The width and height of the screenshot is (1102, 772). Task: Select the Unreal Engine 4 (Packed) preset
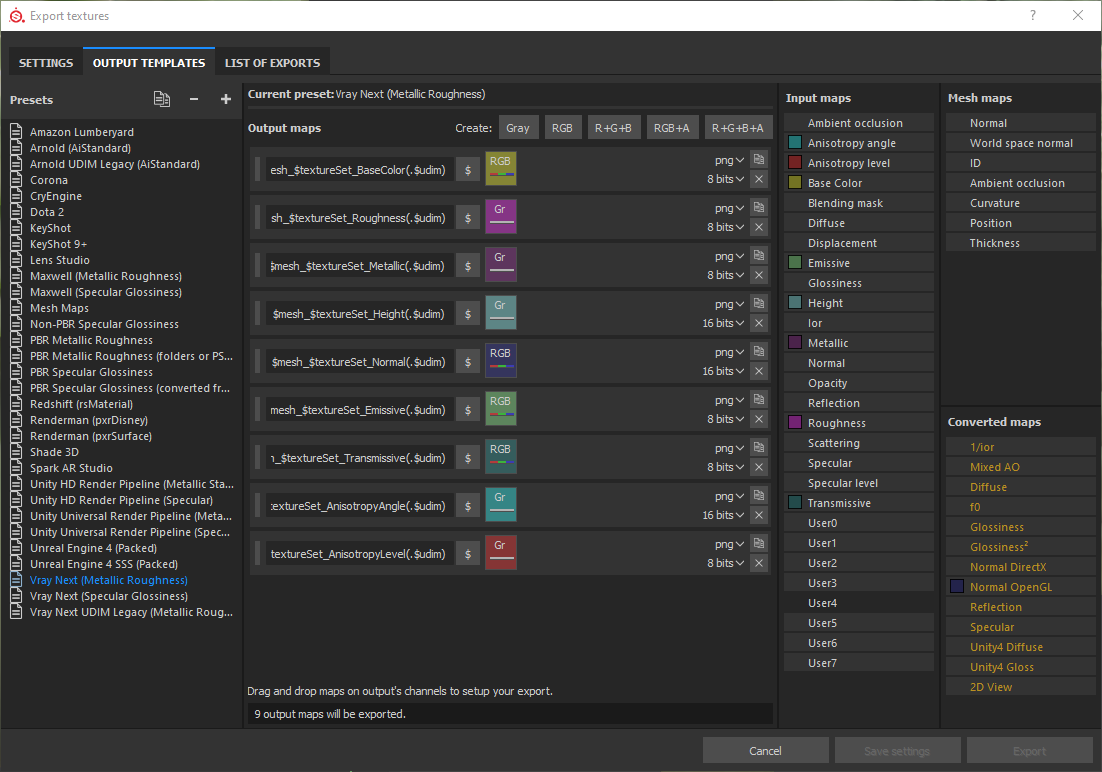[x=93, y=548]
